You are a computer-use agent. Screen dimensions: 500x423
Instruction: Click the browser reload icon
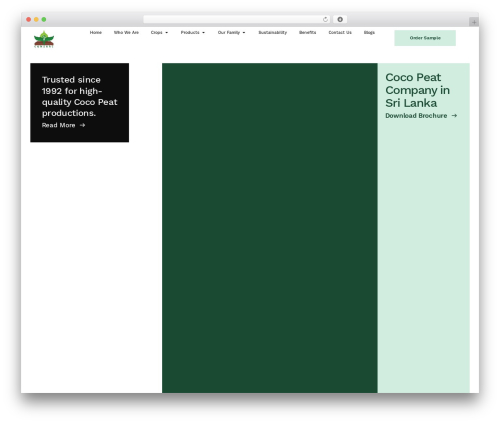[325, 19]
